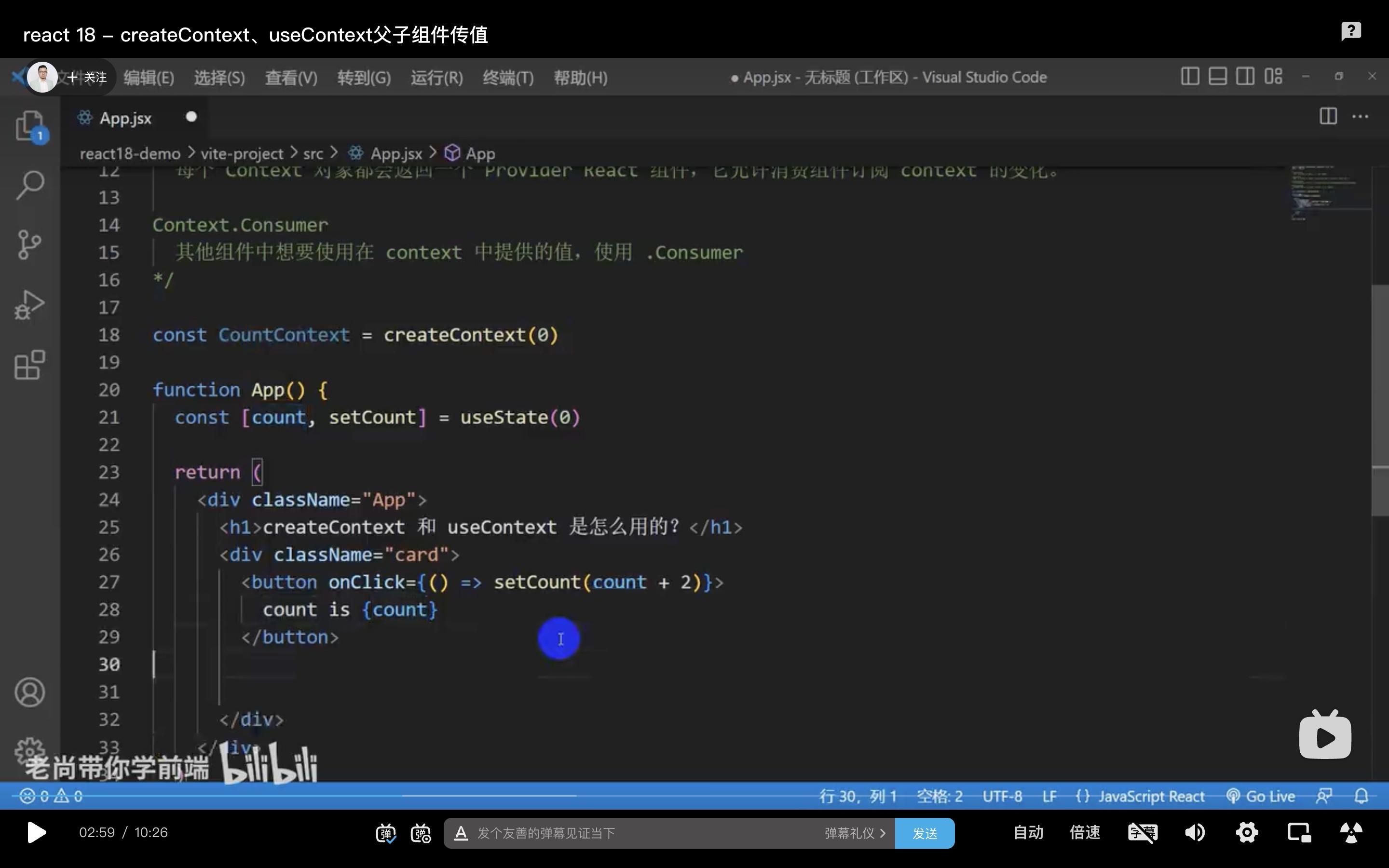The height and width of the screenshot is (868, 1389).
Task: Open the Search panel icon
Action: (30, 184)
